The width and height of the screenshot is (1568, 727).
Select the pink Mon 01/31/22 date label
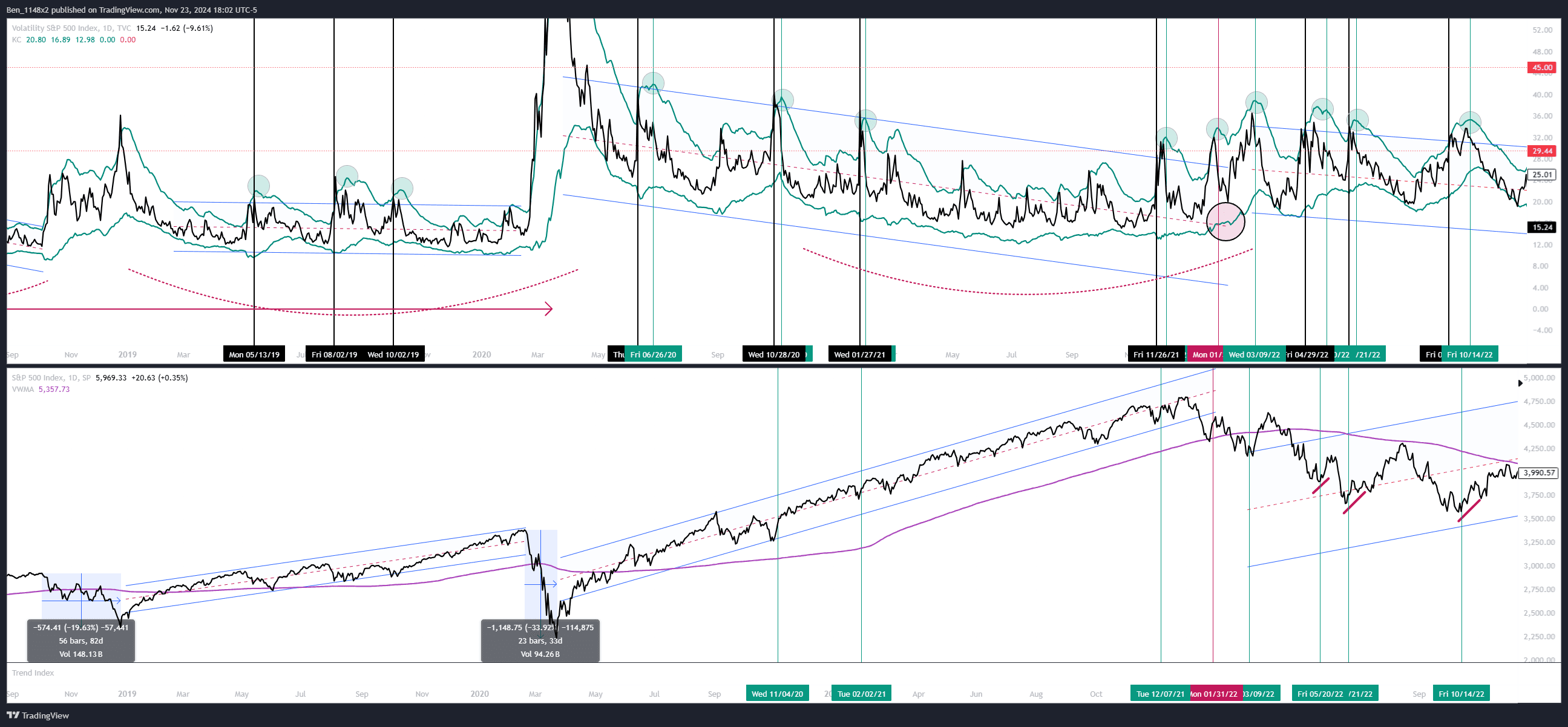[1215, 694]
